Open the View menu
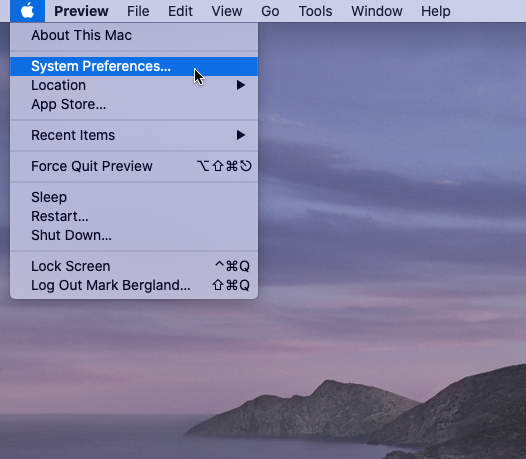This screenshot has height=459, width=526. click(x=227, y=11)
